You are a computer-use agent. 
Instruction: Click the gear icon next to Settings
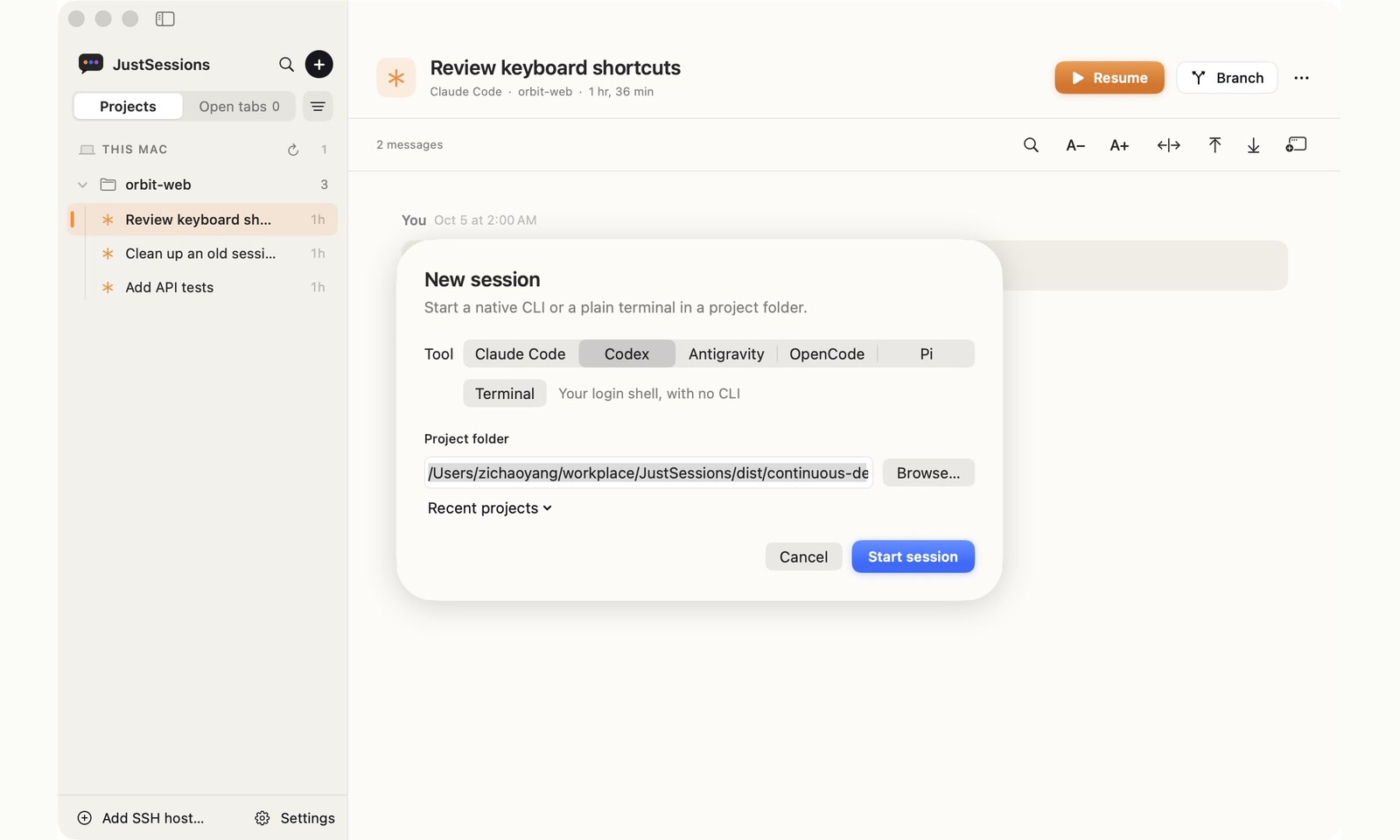(262, 818)
